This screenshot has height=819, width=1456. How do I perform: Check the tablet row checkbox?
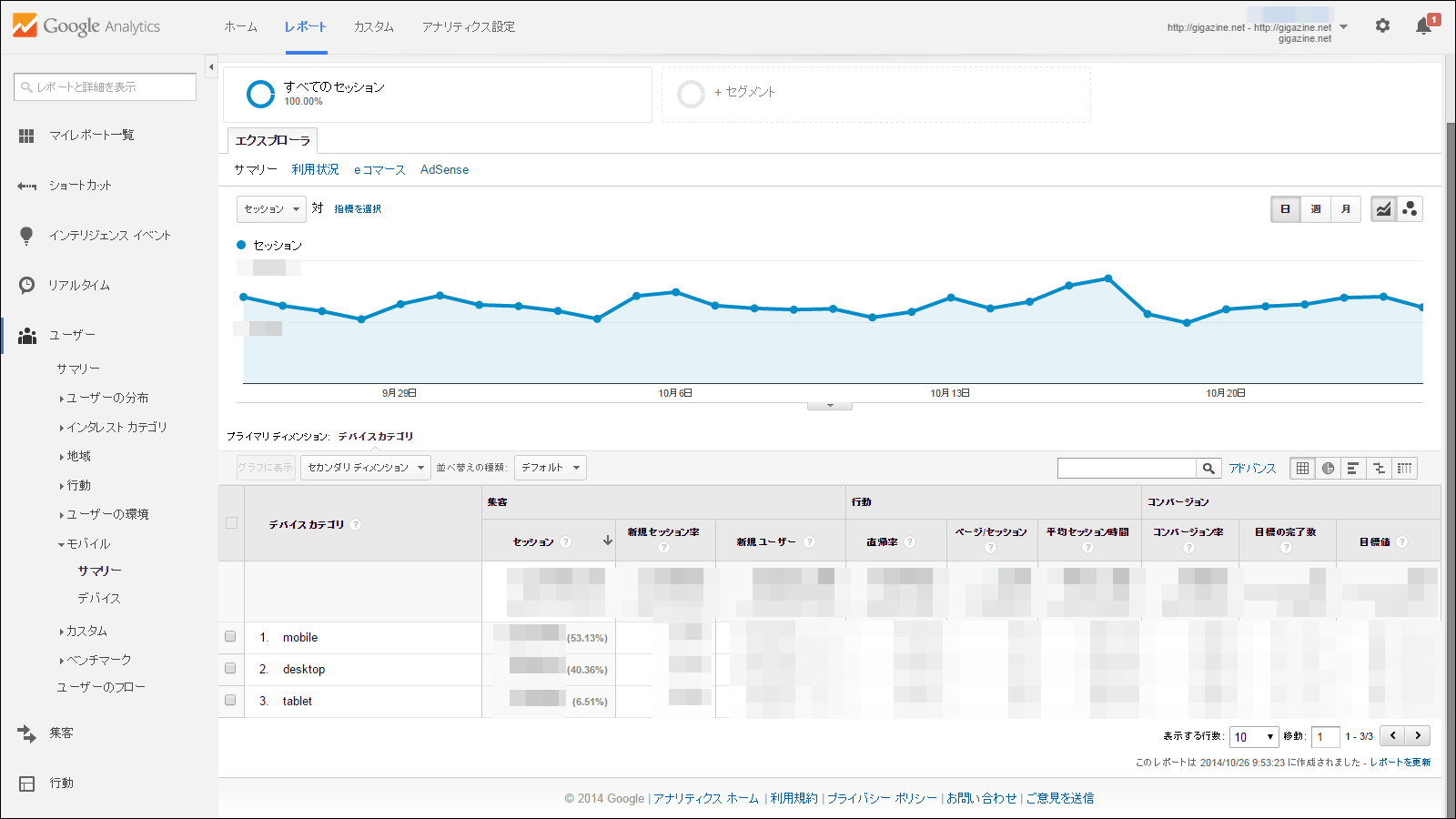(x=230, y=701)
